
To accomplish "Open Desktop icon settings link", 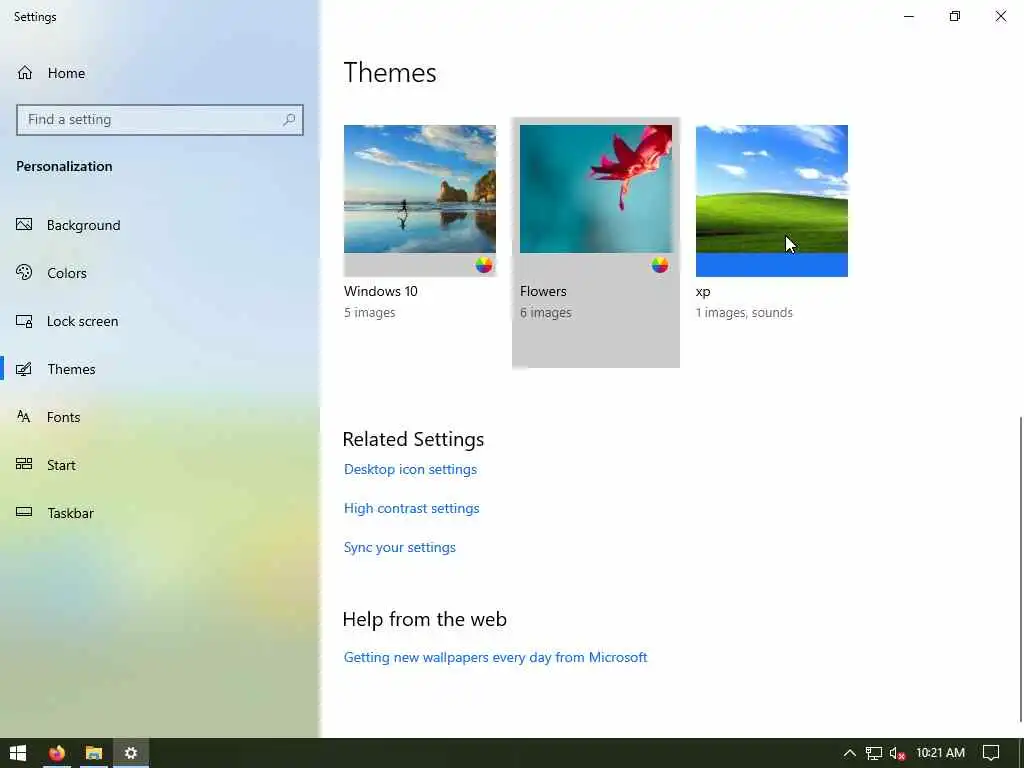I will click(410, 470).
